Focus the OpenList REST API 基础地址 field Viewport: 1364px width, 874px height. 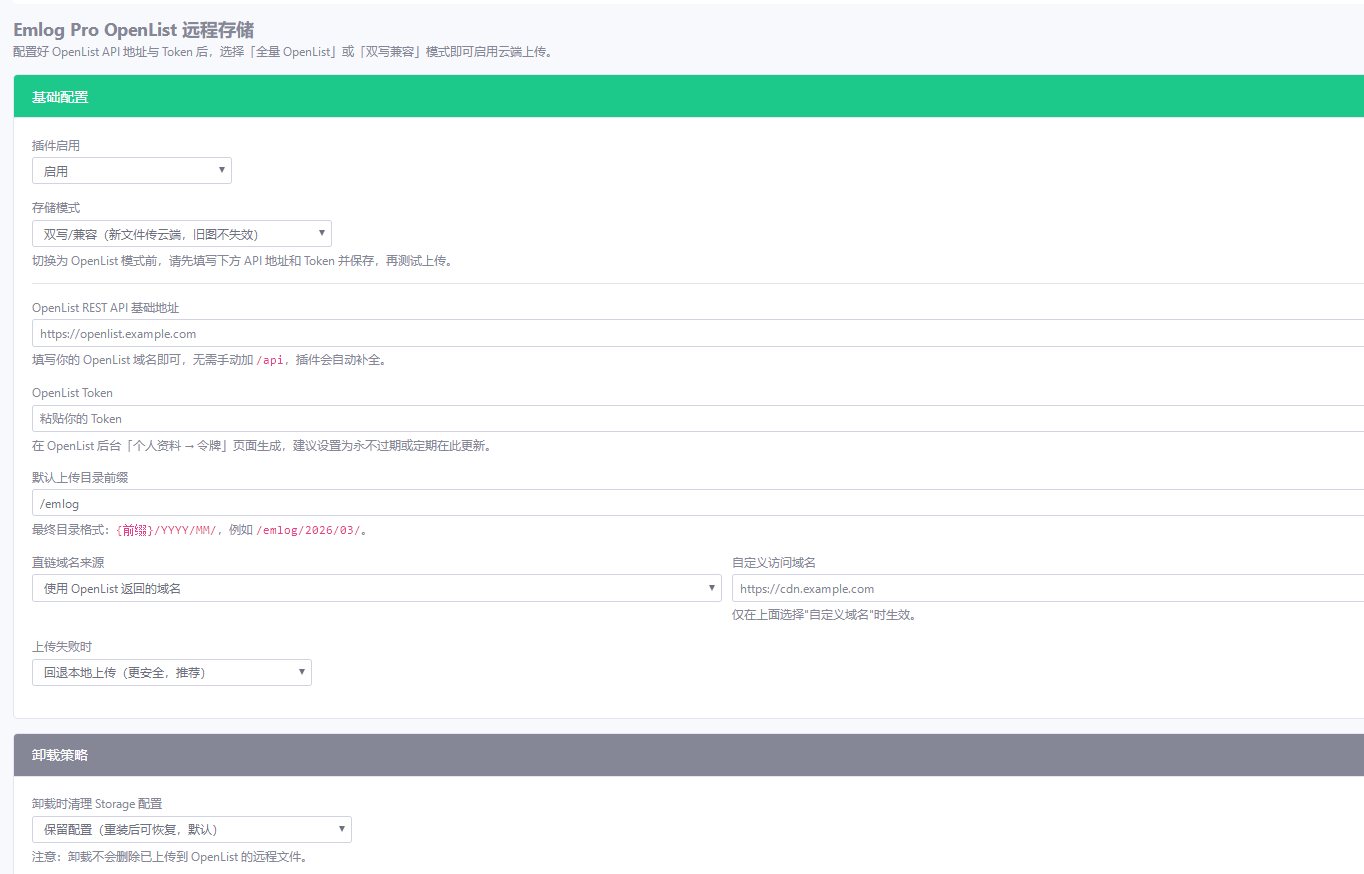click(698, 333)
